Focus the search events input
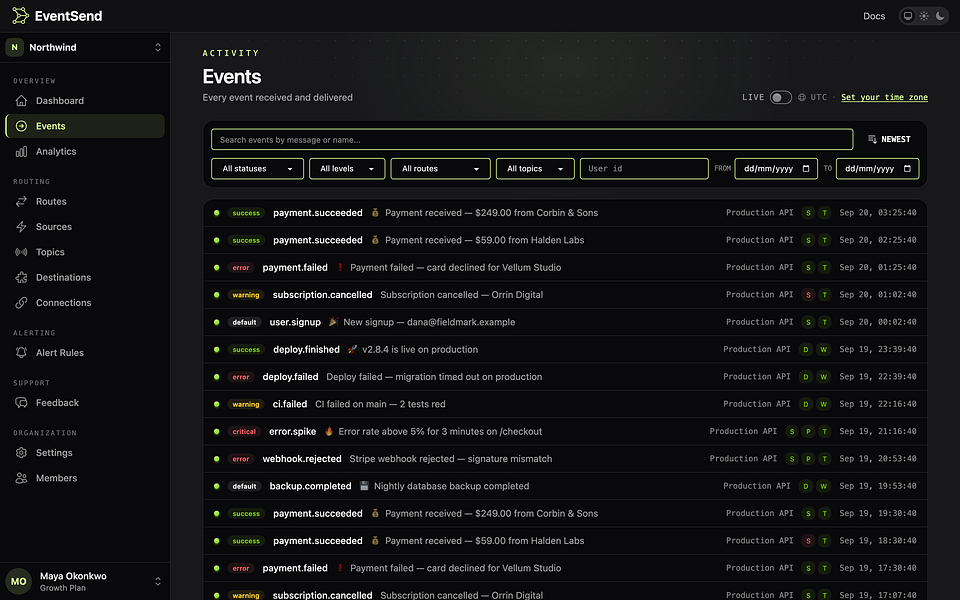This screenshot has width=960, height=600. 531,140
